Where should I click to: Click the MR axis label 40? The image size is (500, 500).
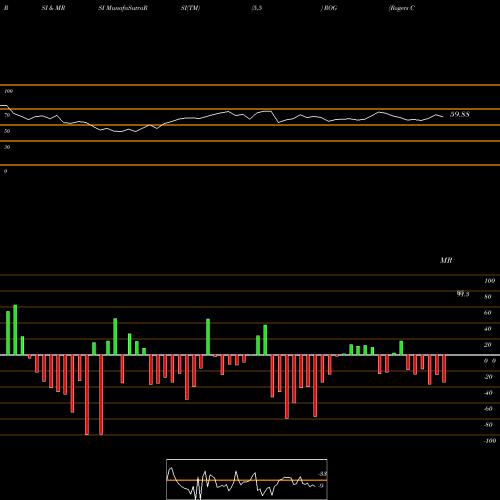(x=488, y=329)
